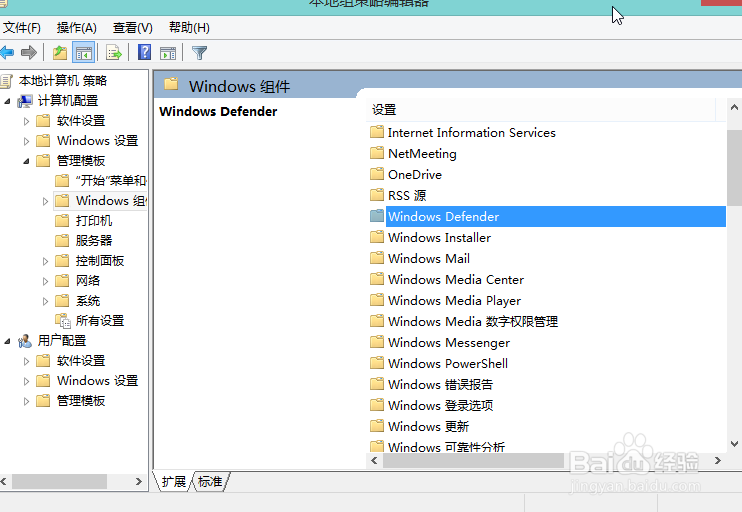This screenshot has width=742, height=512.
Task: Expand 软件设置 under 用户配置
Action: [26, 361]
